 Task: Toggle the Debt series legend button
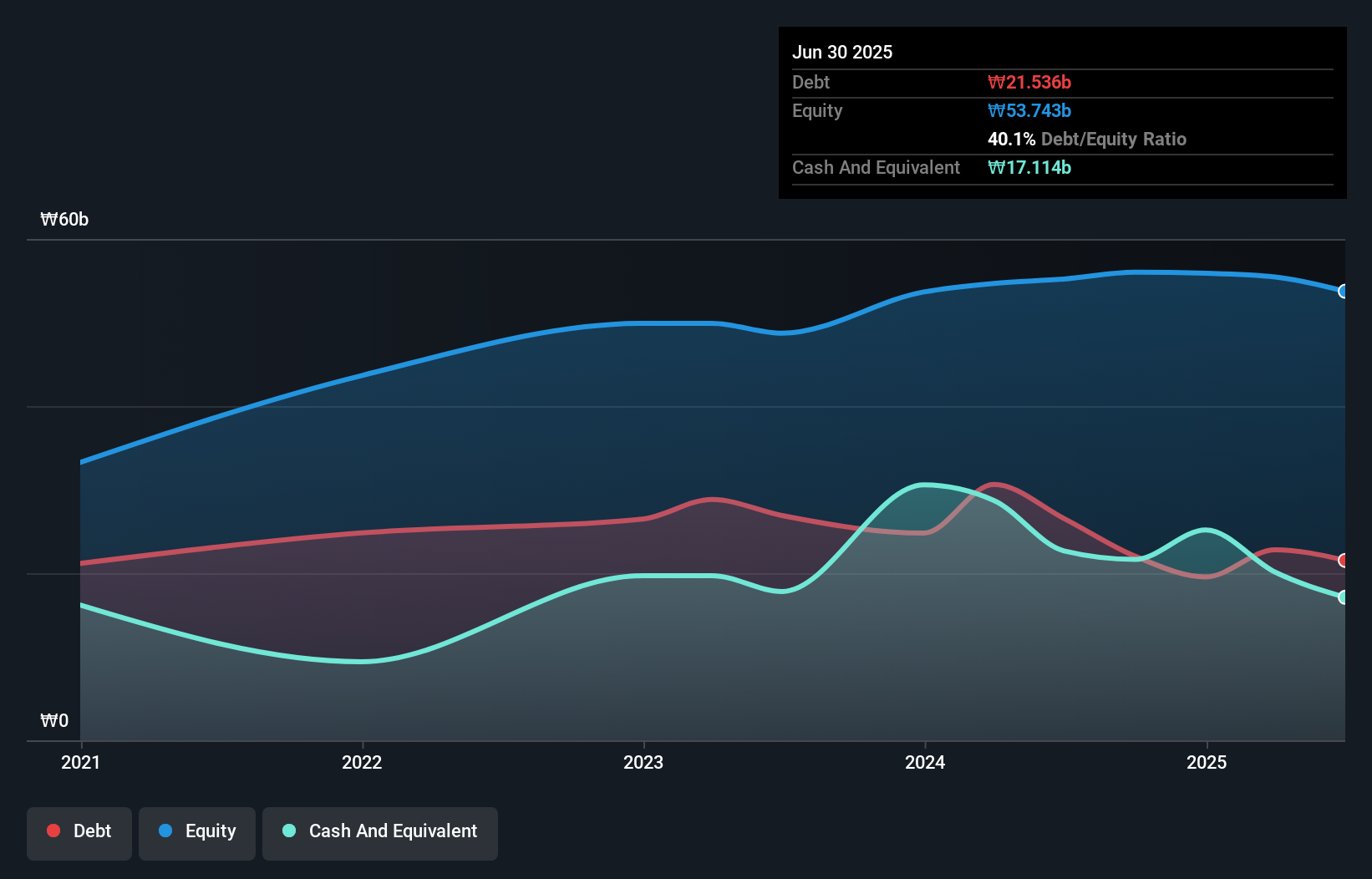click(79, 833)
